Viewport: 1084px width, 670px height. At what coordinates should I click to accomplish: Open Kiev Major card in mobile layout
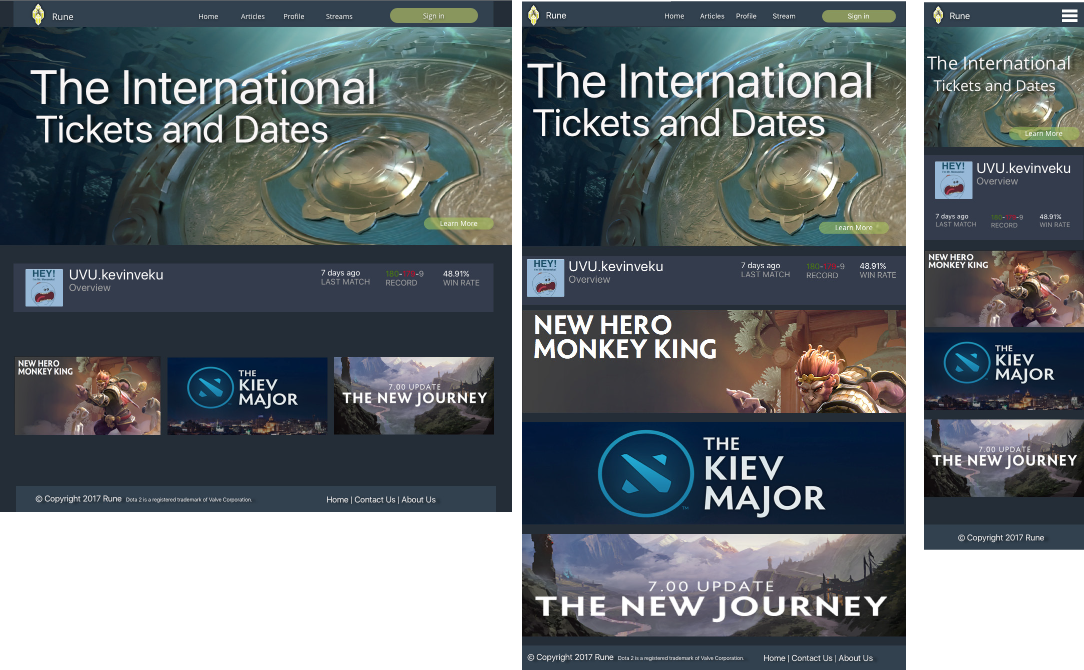pos(1004,371)
